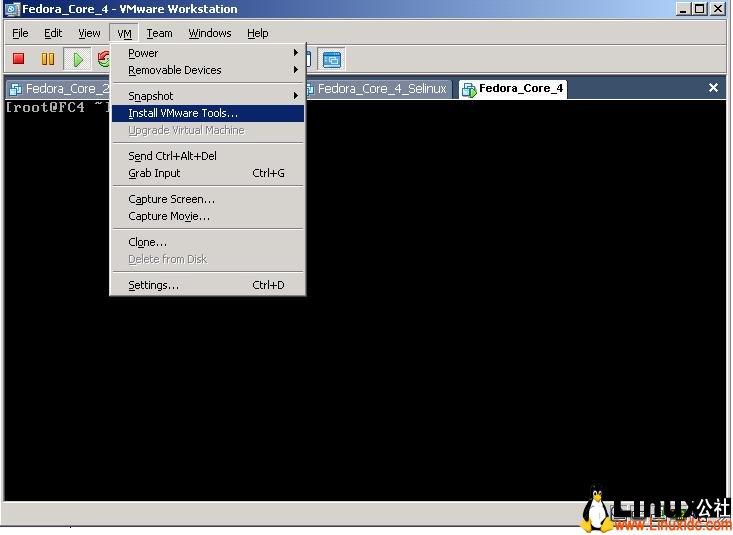Open the Windows menu
733x535 pixels.
(x=209, y=33)
